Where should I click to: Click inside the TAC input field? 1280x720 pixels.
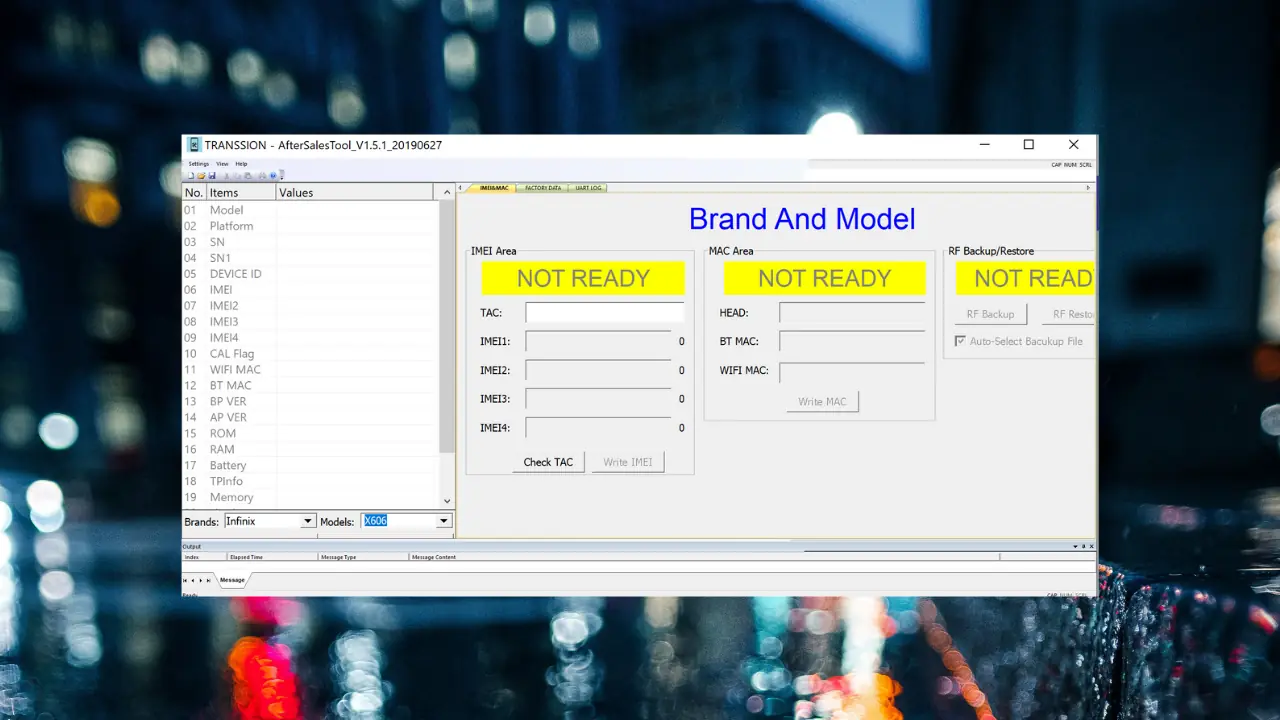(x=603, y=312)
